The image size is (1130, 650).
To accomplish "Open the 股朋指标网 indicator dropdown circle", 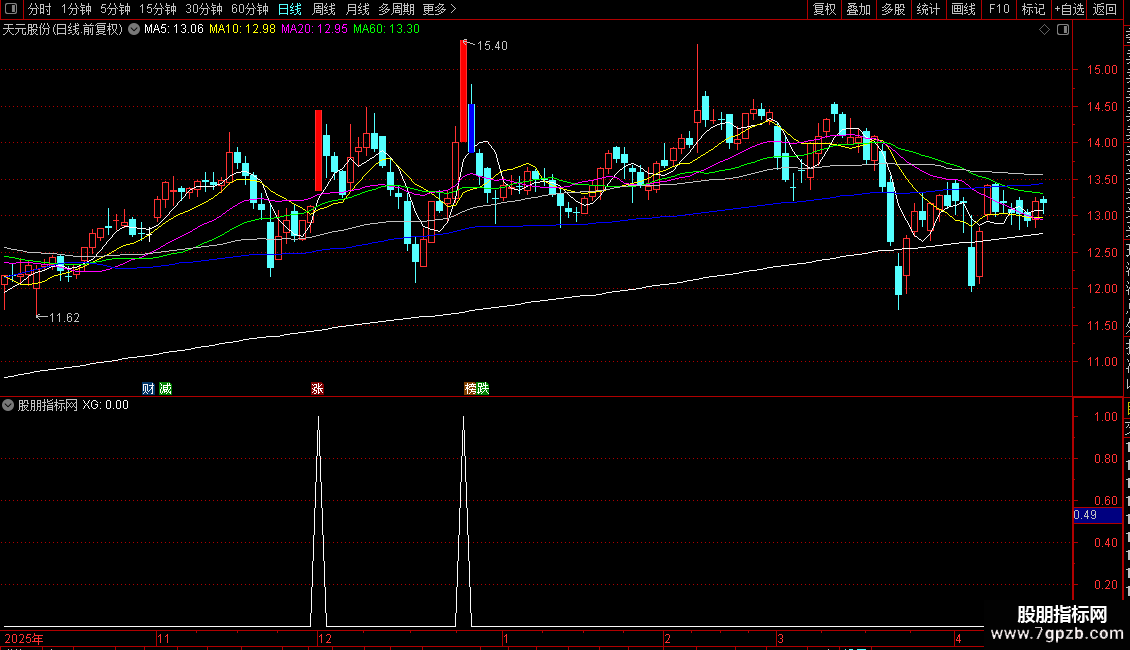I will click(8, 405).
